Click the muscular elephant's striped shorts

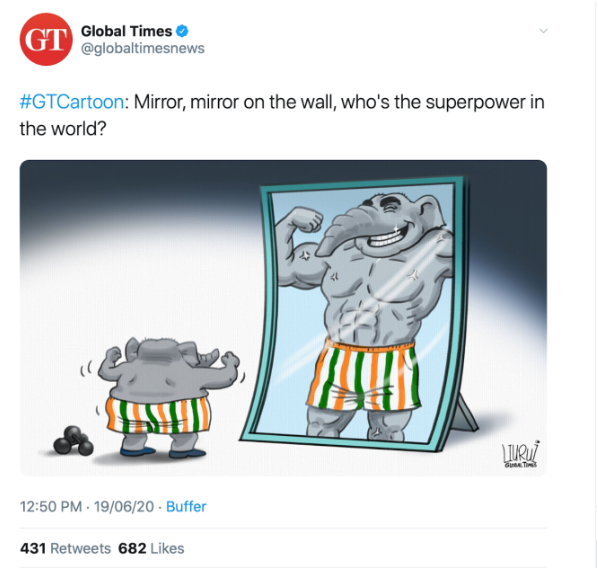[x=364, y=375]
